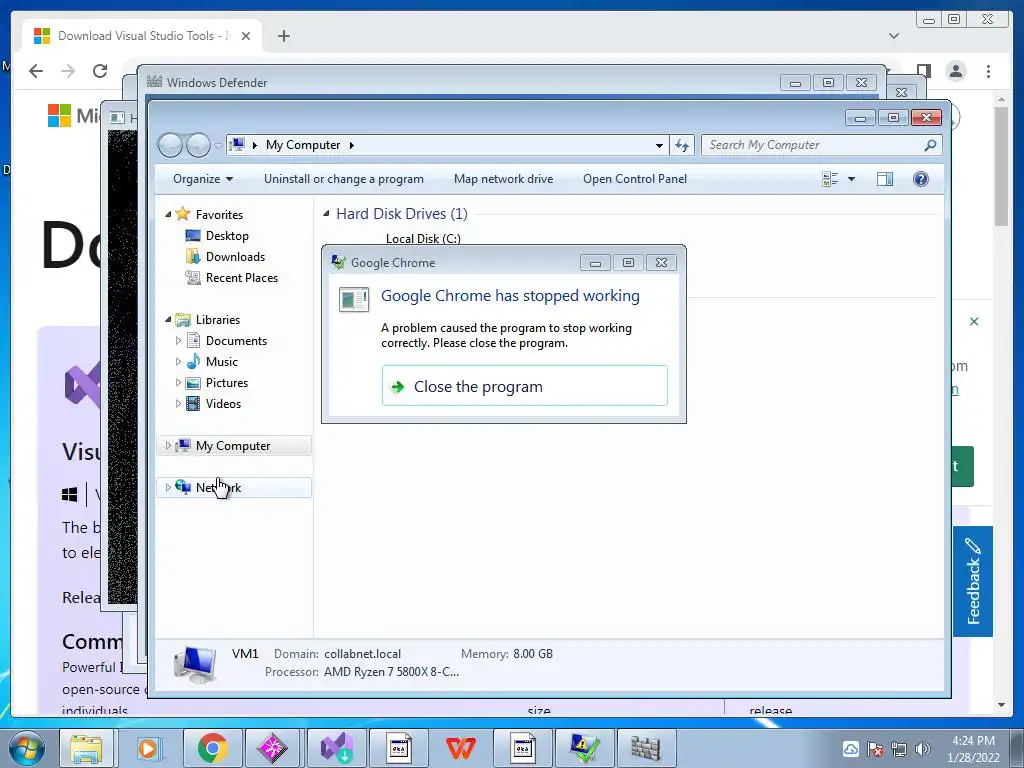The height and width of the screenshot is (768, 1024).
Task: Expand the Network tree node
Action: click(x=168, y=487)
